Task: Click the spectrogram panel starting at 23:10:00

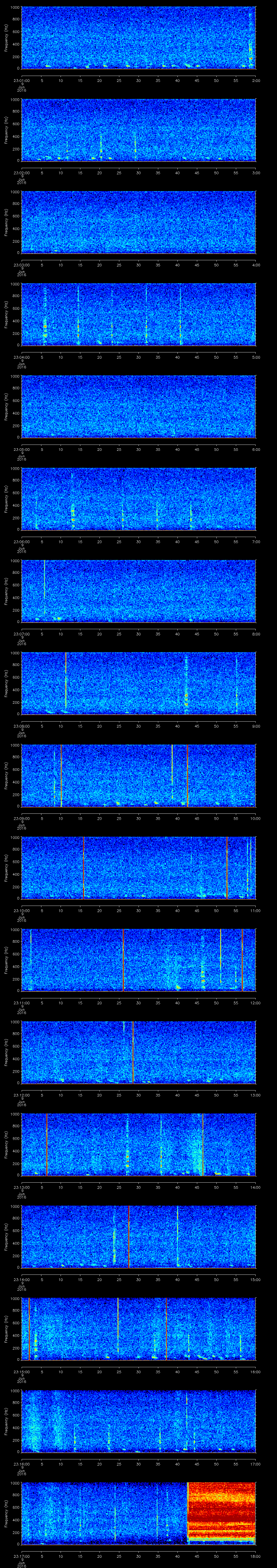Action: 138,868
